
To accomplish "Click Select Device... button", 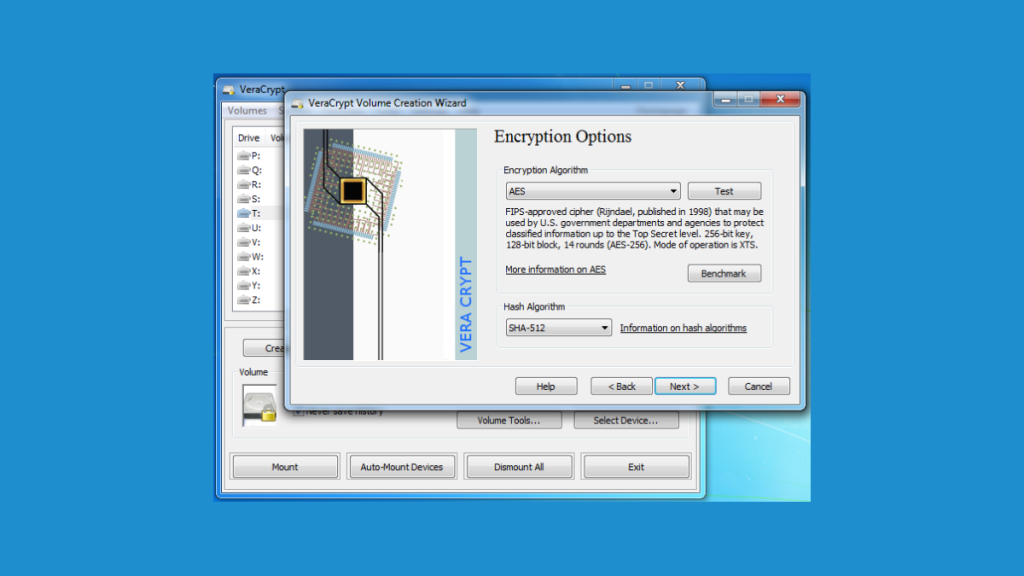I will point(626,421).
